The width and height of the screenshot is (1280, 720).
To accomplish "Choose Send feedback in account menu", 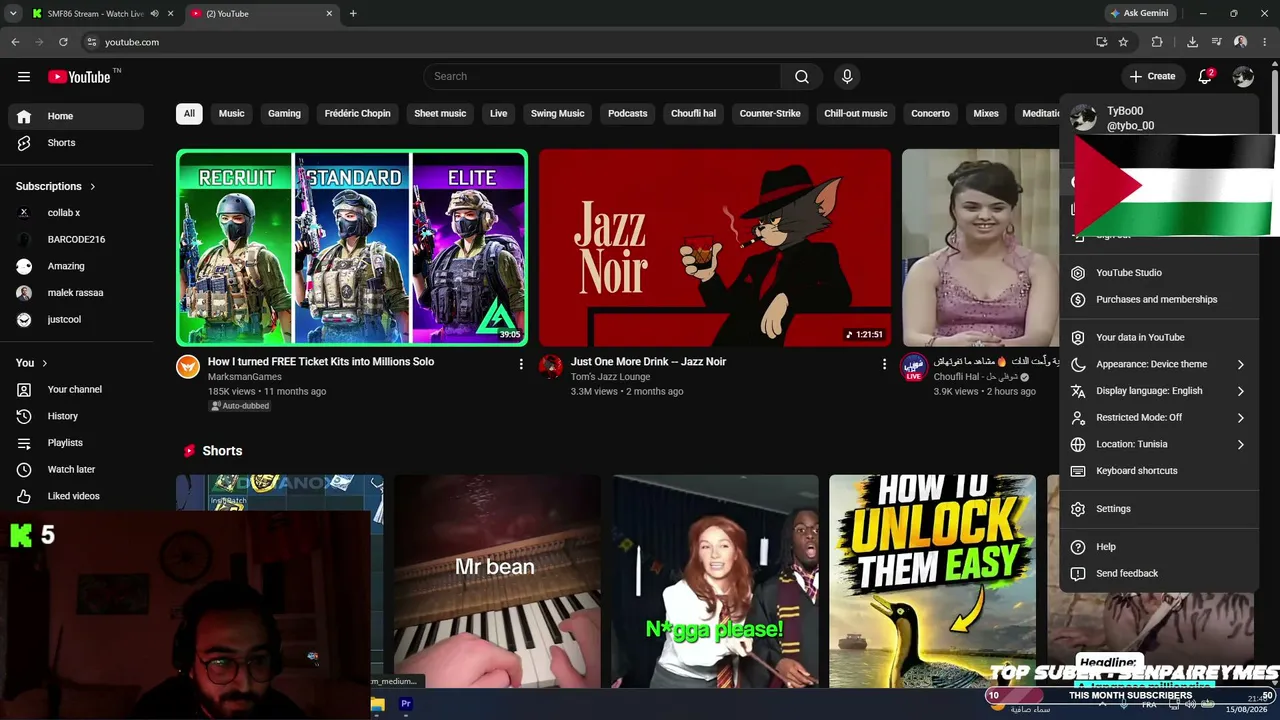I will 1158,573.
